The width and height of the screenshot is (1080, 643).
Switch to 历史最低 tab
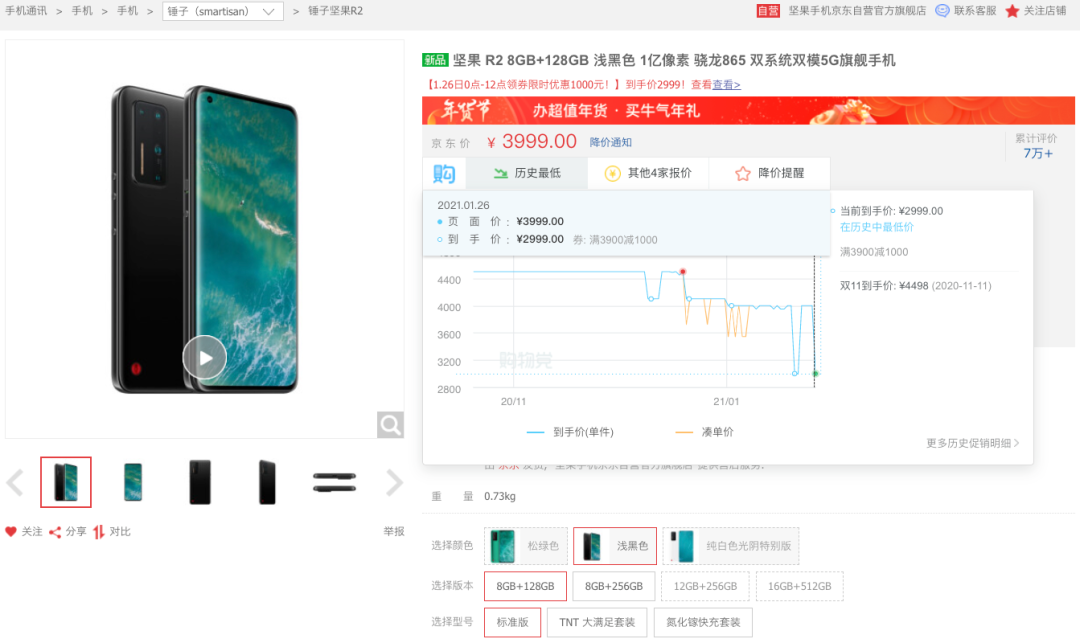point(527,173)
